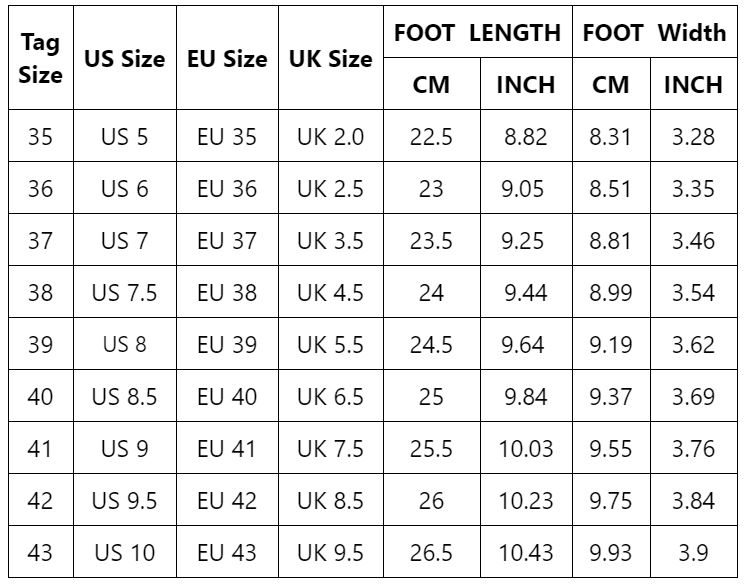Viewport: 749px width, 585px height.
Task: Select the US 10 cell
Action: 124,553
